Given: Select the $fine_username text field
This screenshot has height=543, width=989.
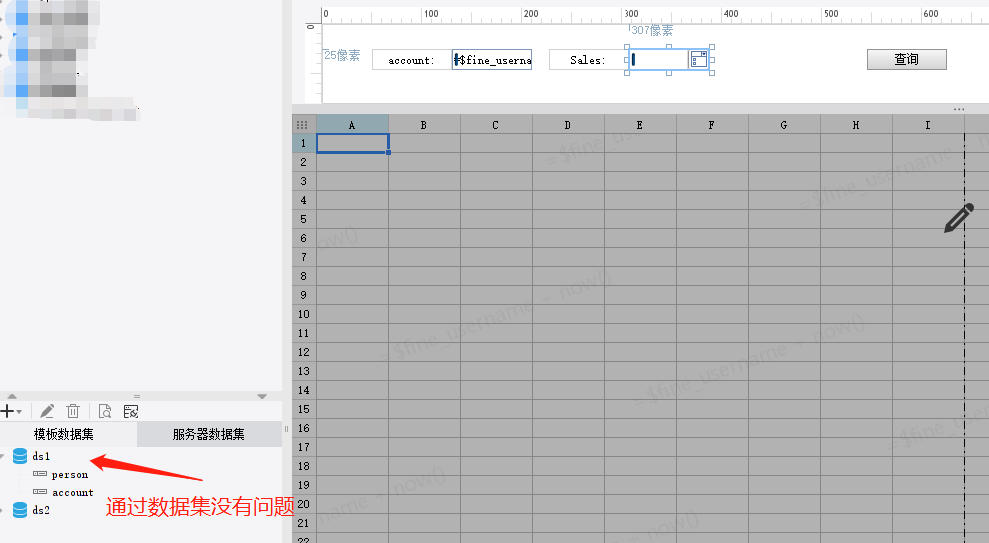Looking at the screenshot, I should click(492, 60).
